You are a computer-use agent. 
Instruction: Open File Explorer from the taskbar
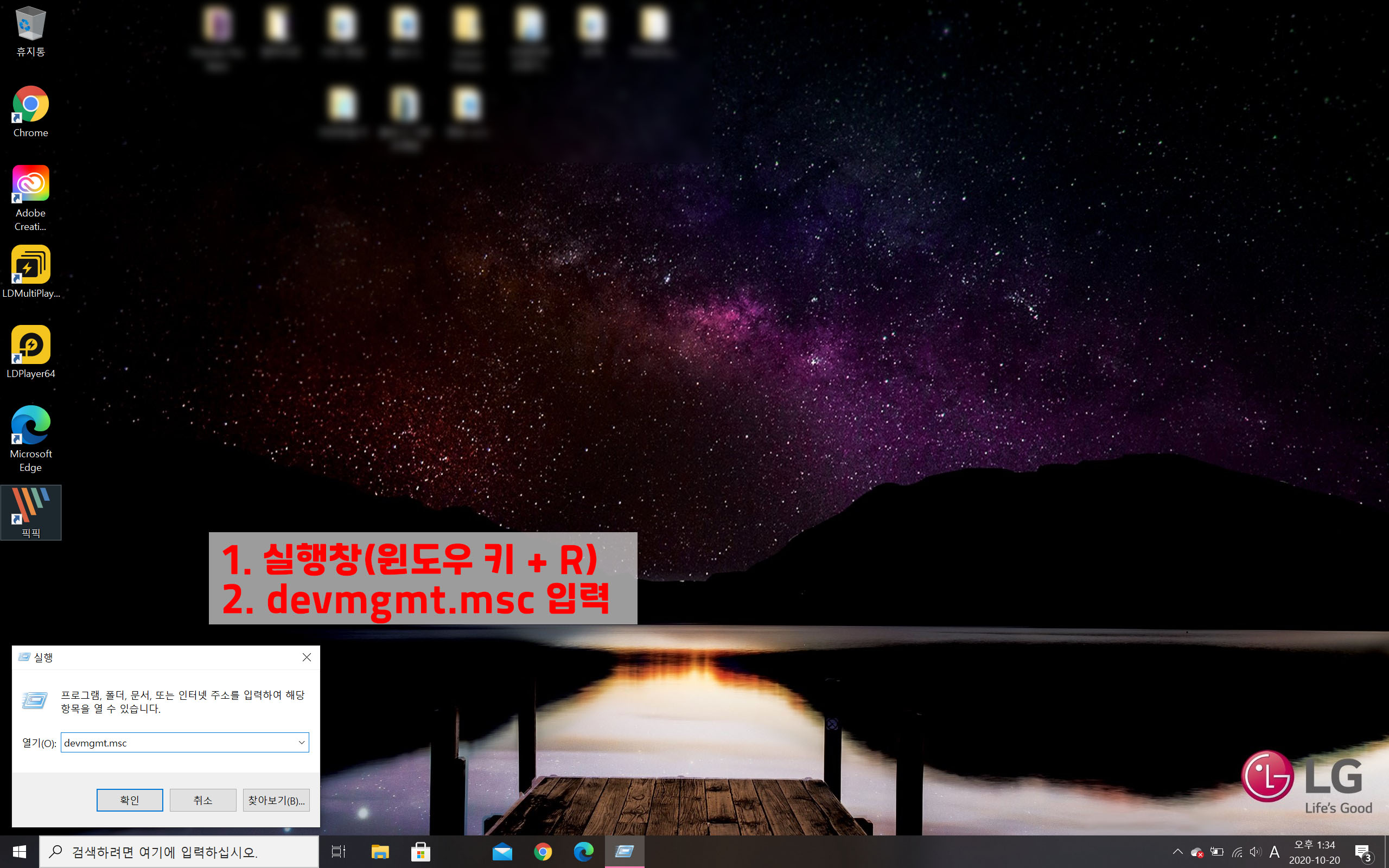tap(379, 852)
